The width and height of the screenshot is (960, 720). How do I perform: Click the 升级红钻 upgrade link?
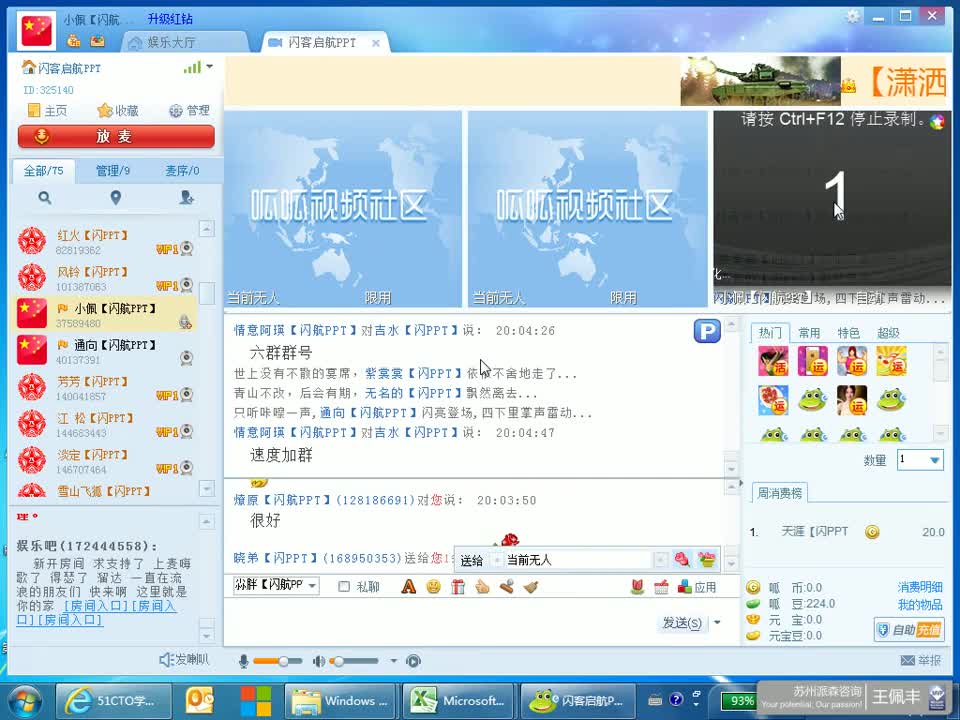point(170,19)
